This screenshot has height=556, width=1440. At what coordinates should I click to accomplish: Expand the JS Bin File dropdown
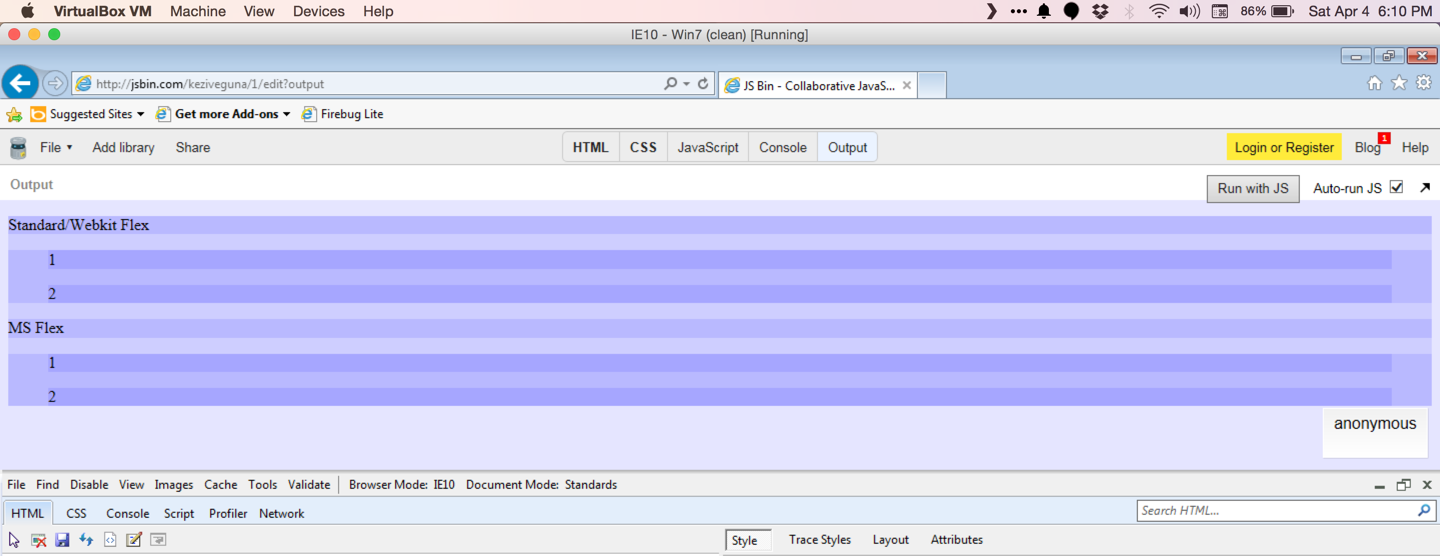pos(56,147)
